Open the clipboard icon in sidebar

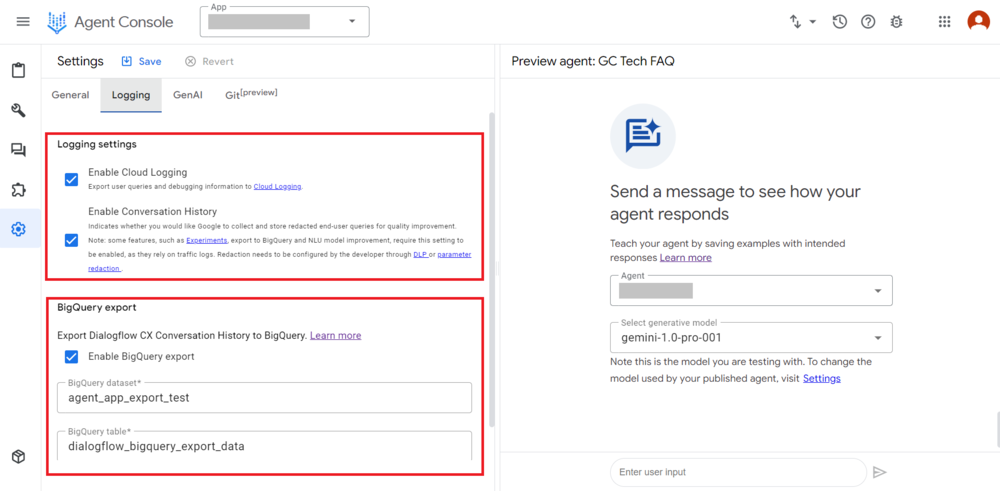click(18, 70)
